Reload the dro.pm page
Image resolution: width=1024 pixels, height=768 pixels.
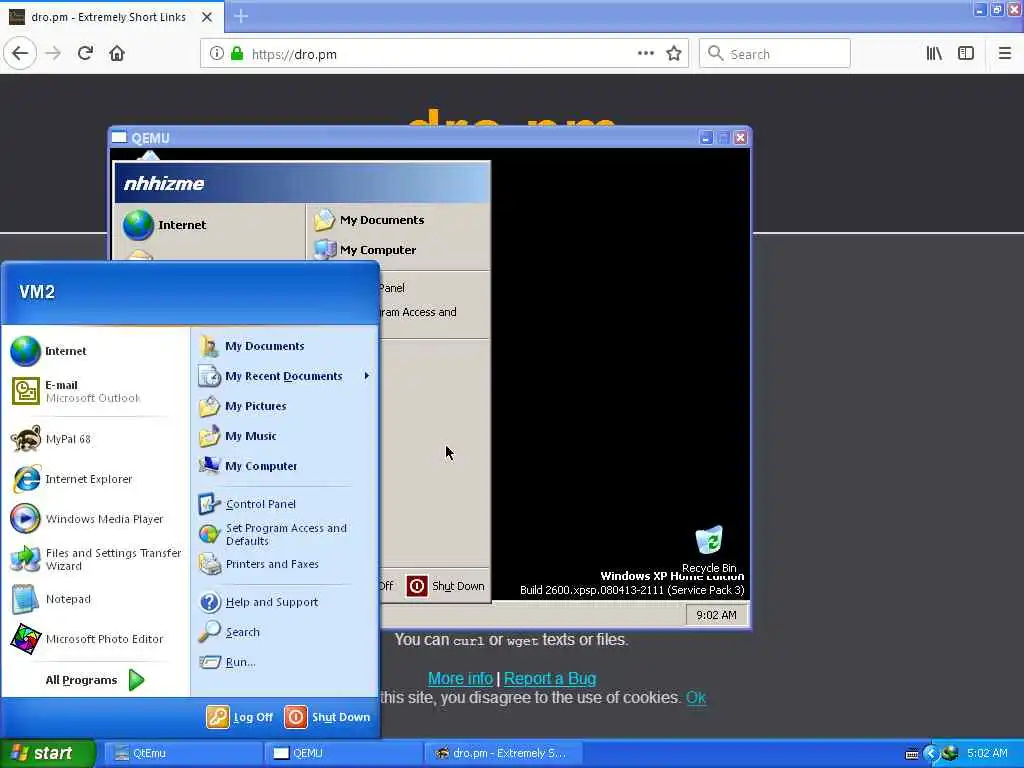coord(85,54)
